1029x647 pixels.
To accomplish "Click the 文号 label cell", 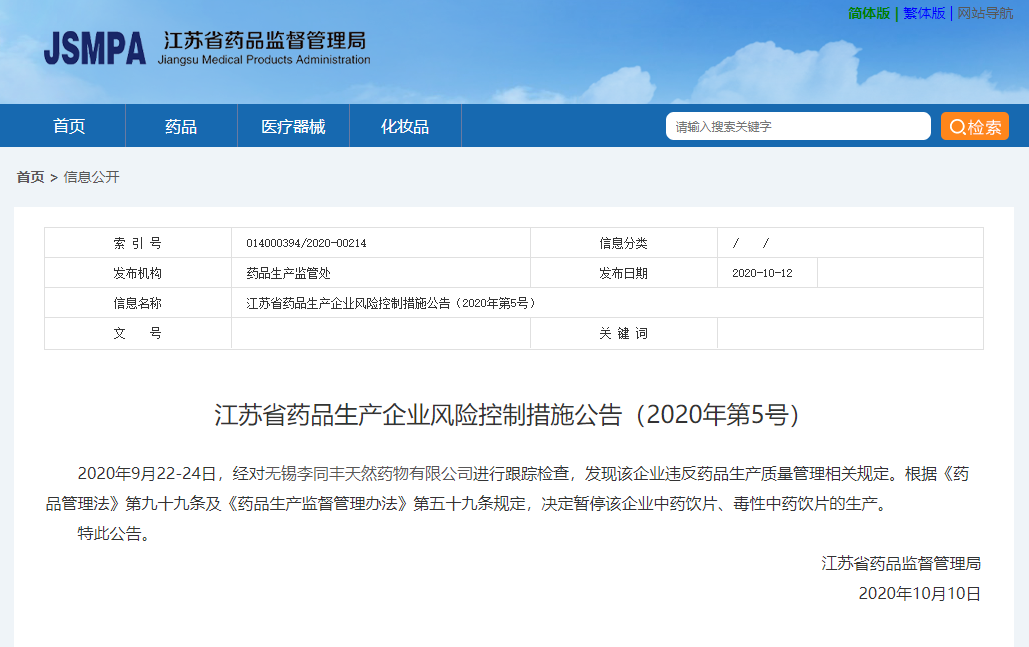I will click(x=138, y=333).
